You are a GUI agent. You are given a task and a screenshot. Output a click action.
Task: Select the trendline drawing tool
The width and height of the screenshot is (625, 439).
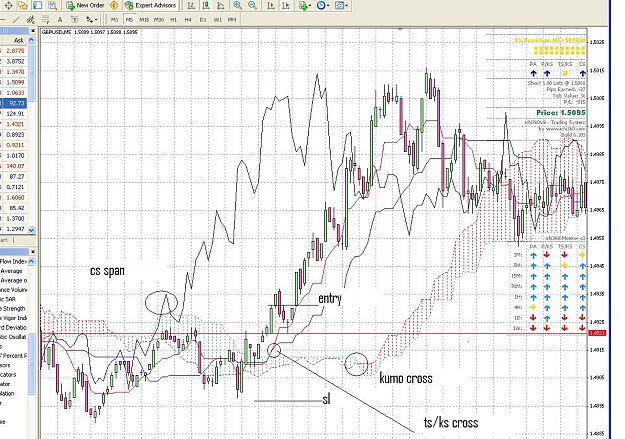(16, 20)
